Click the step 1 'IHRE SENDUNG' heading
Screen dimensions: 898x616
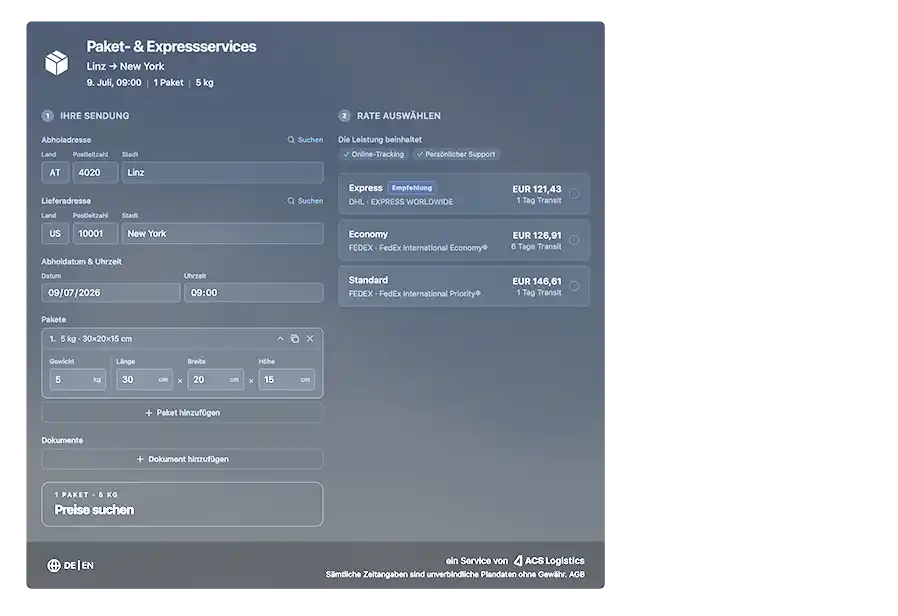pos(94,116)
